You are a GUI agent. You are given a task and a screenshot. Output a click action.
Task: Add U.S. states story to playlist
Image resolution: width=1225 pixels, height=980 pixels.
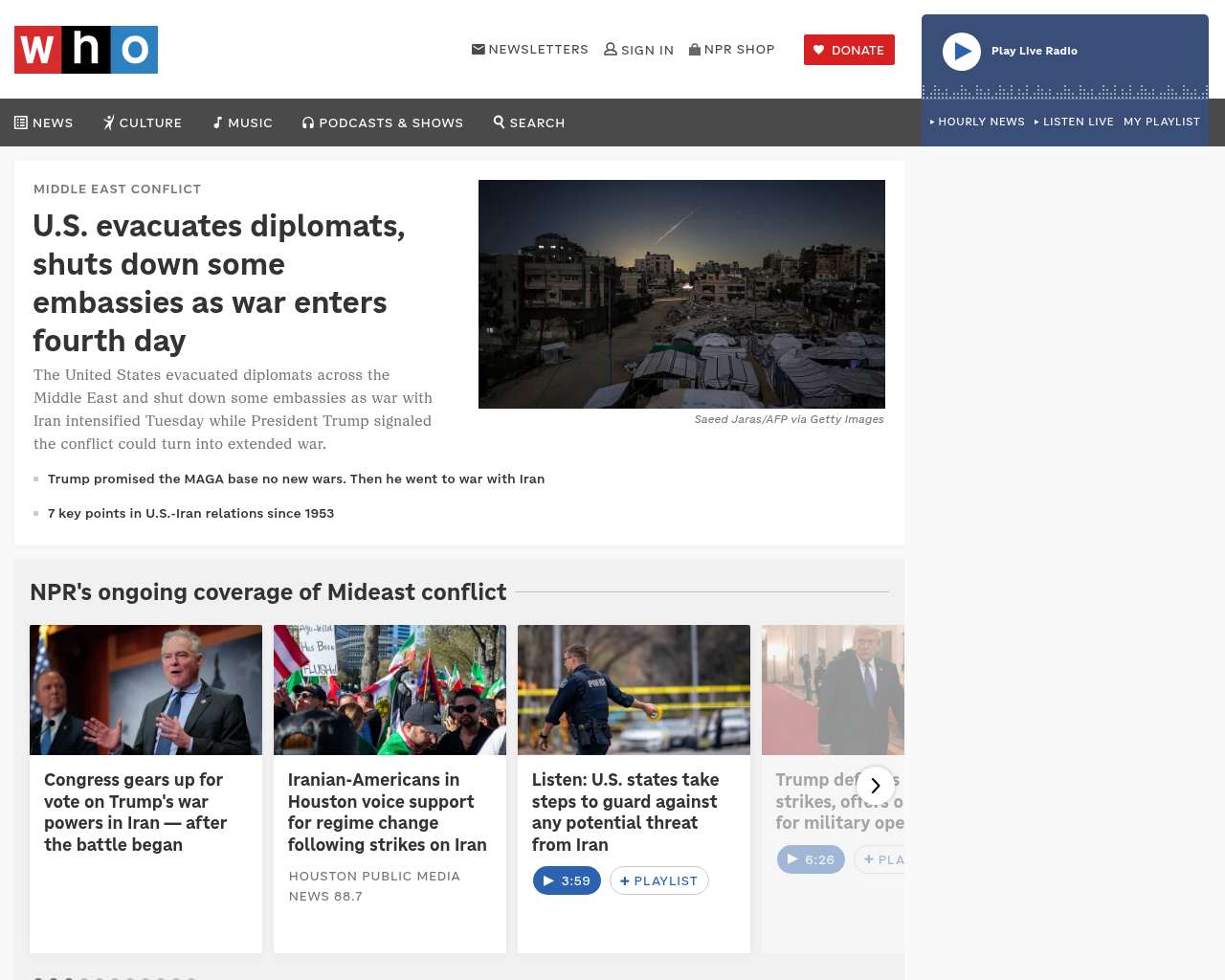pyautogui.click(x=659, y=880)
